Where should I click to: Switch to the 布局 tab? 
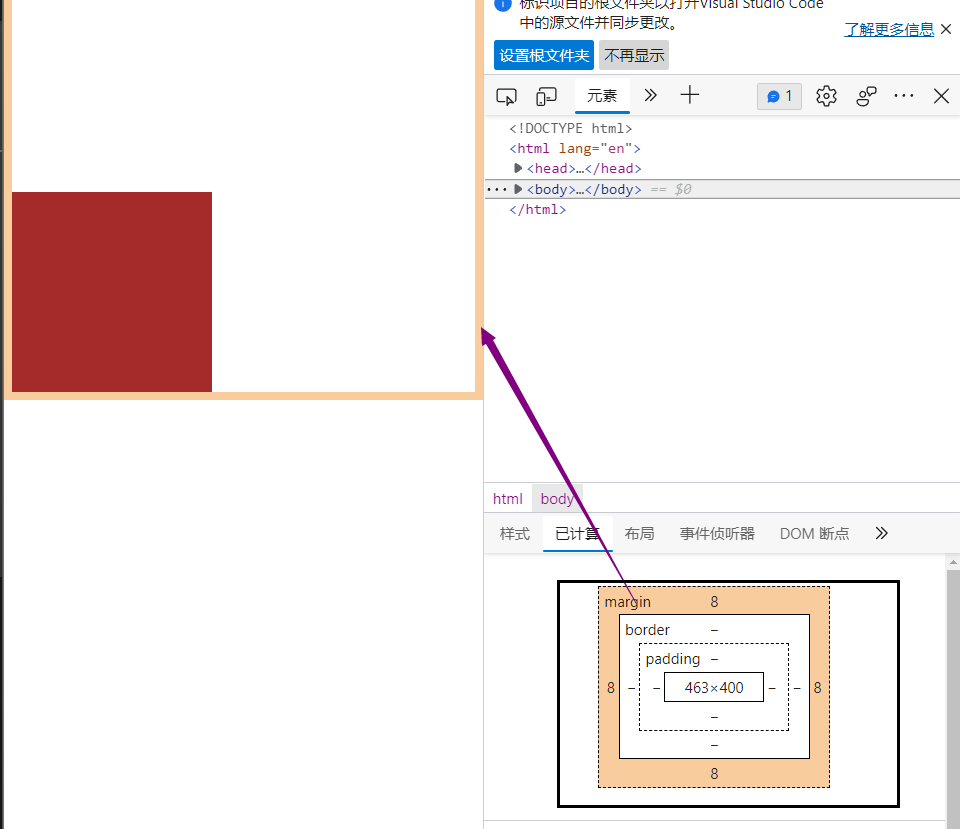tap(639, 534)
